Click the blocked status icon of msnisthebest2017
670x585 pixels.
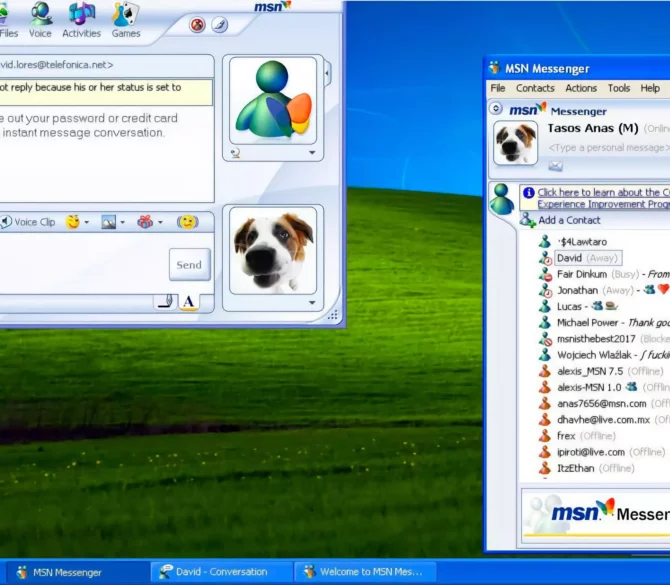click(x=545, y=339)
